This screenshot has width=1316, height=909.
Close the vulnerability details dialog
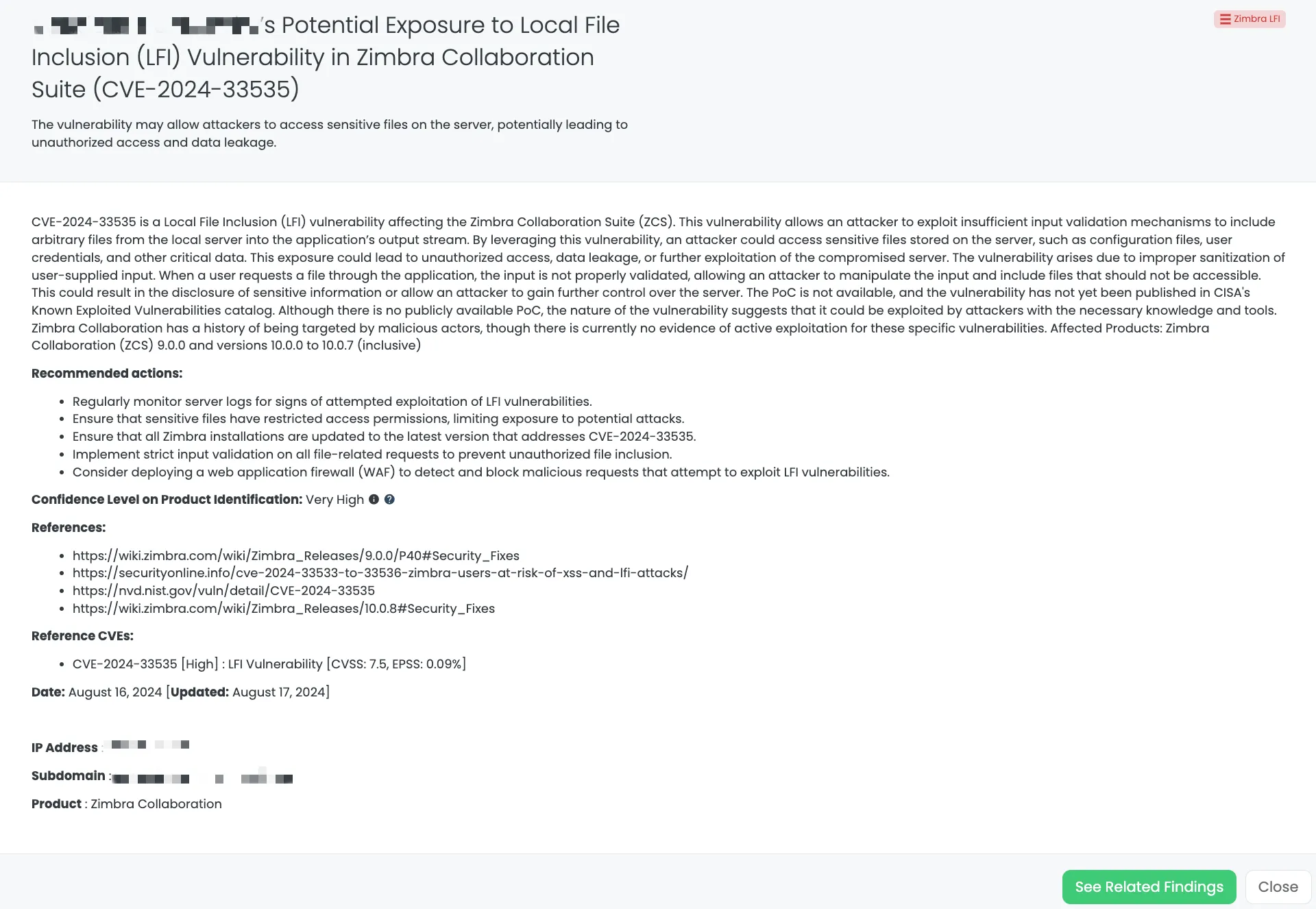coord(1278,887)
